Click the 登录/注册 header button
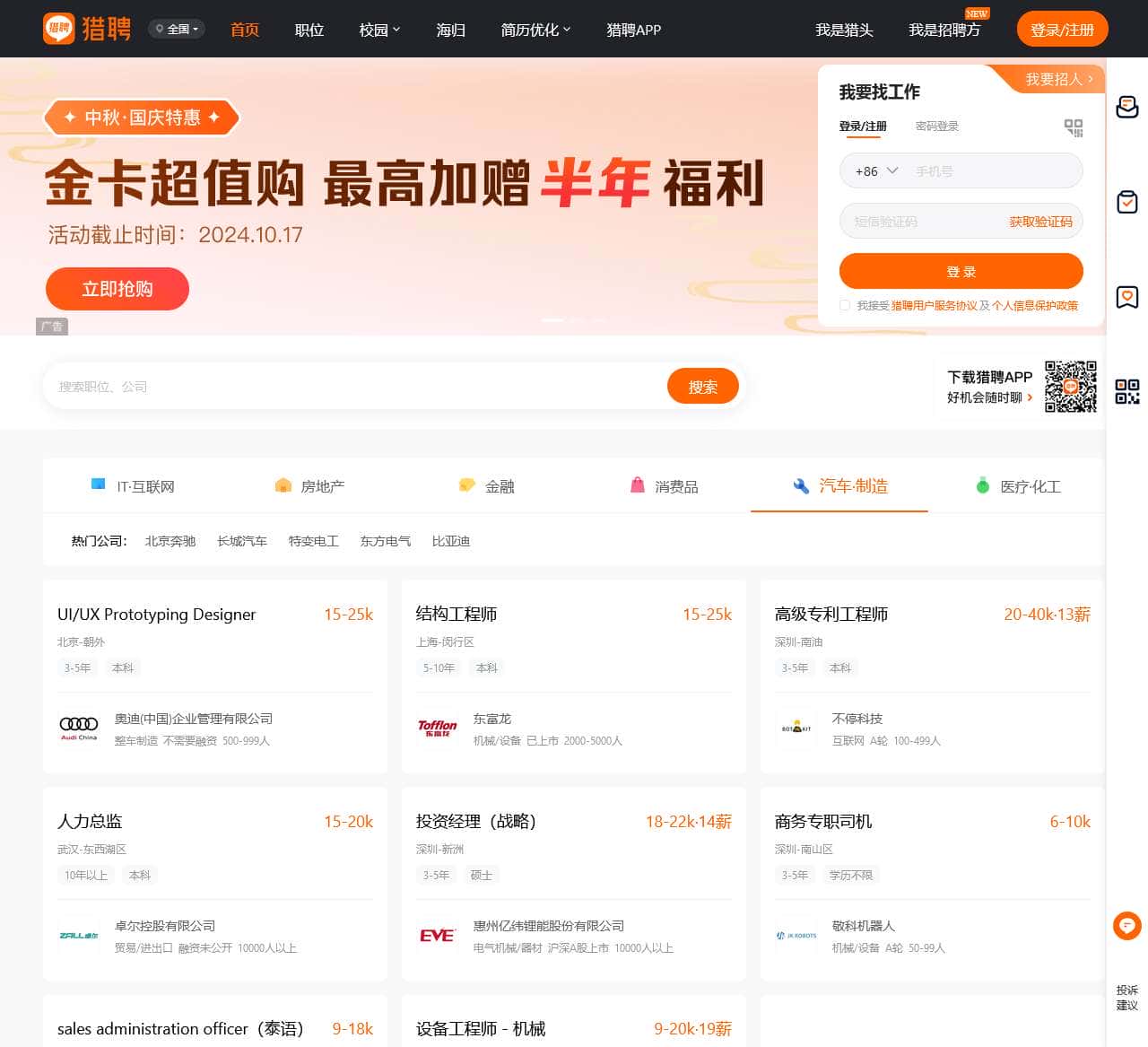The image size is (1148, 1047). [1062, 30]
